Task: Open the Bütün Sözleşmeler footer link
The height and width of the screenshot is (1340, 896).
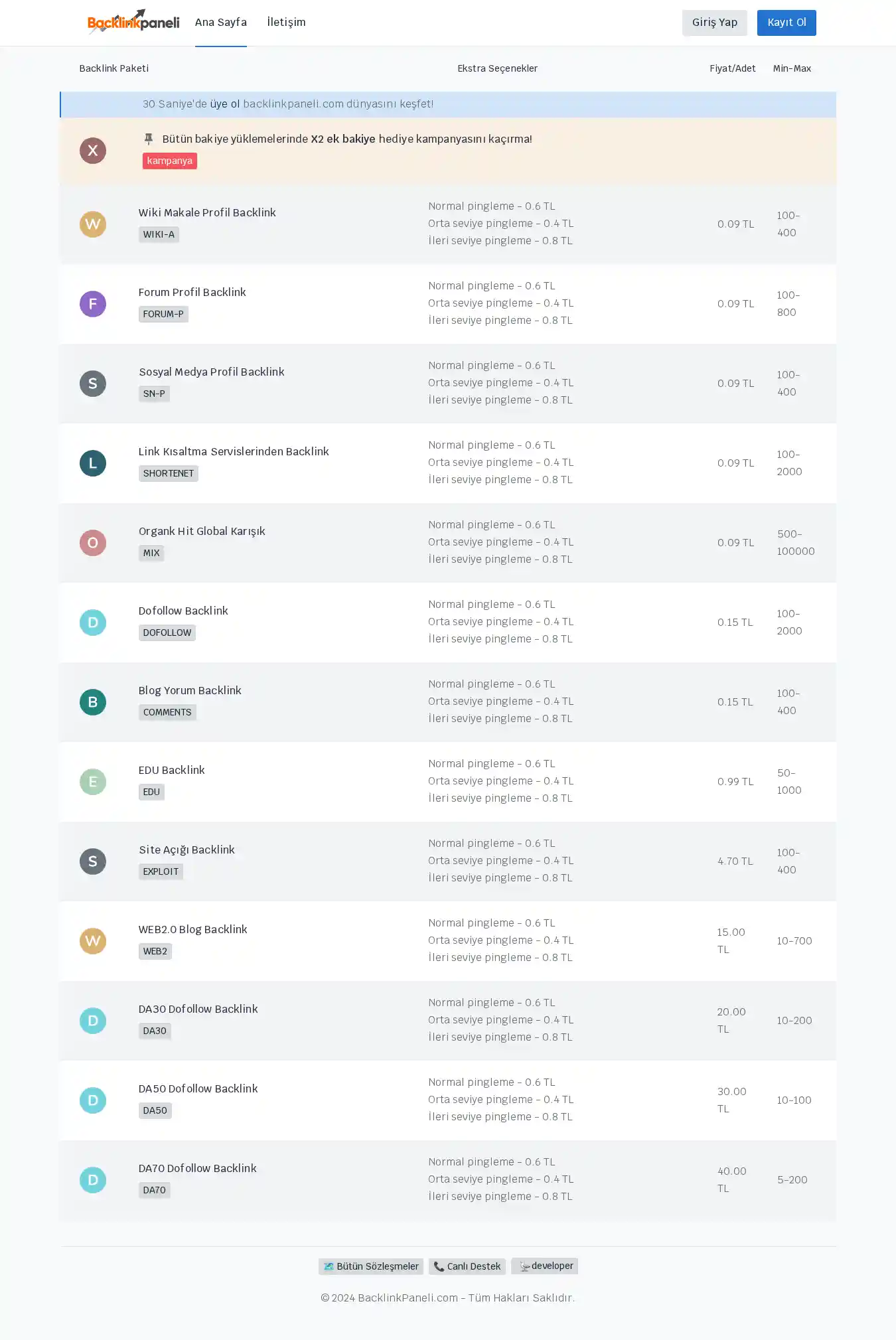Action: coord(371,1266)
